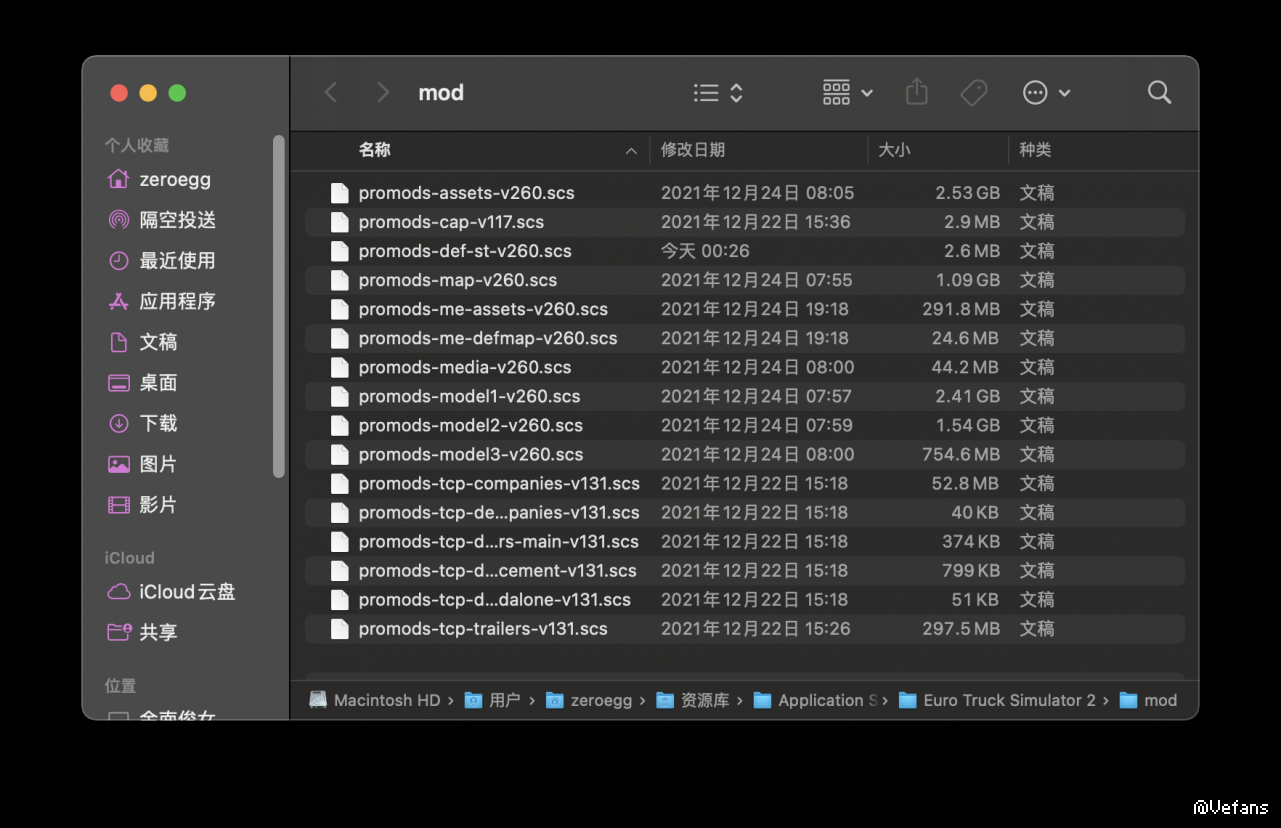The width and height of the screenshot is (1281, 828).
Task: Sort by the 种类 column header
Action: (x=1035, y=150)
